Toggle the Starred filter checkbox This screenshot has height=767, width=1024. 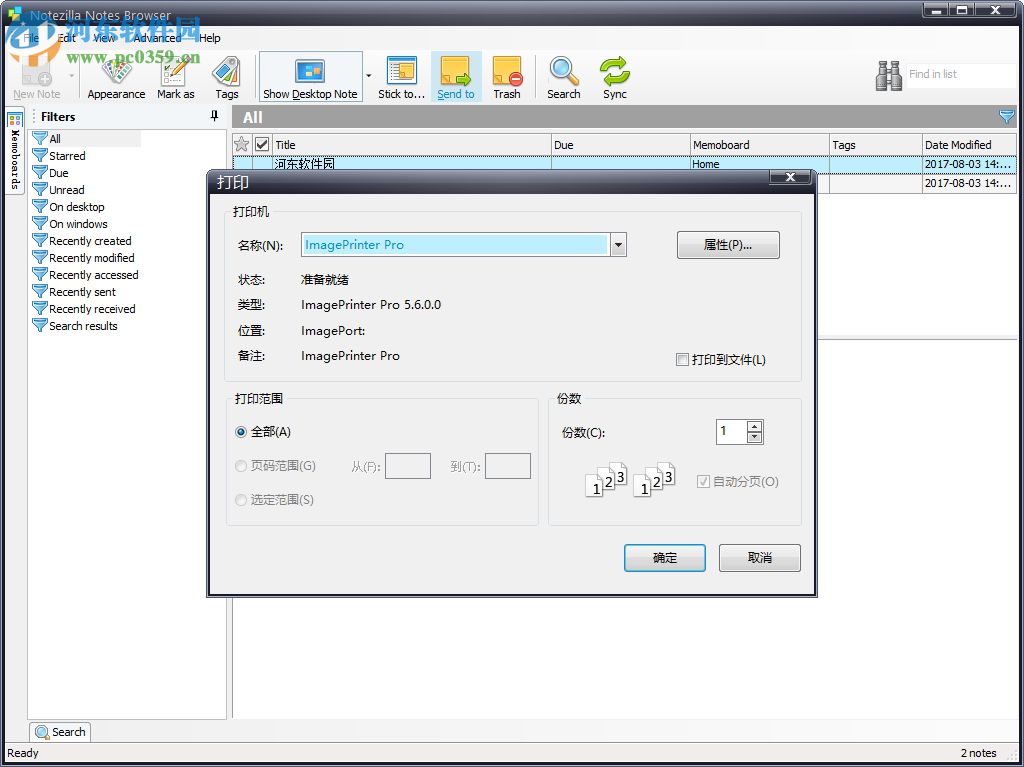pyautogui.click(x=41, y=155)
